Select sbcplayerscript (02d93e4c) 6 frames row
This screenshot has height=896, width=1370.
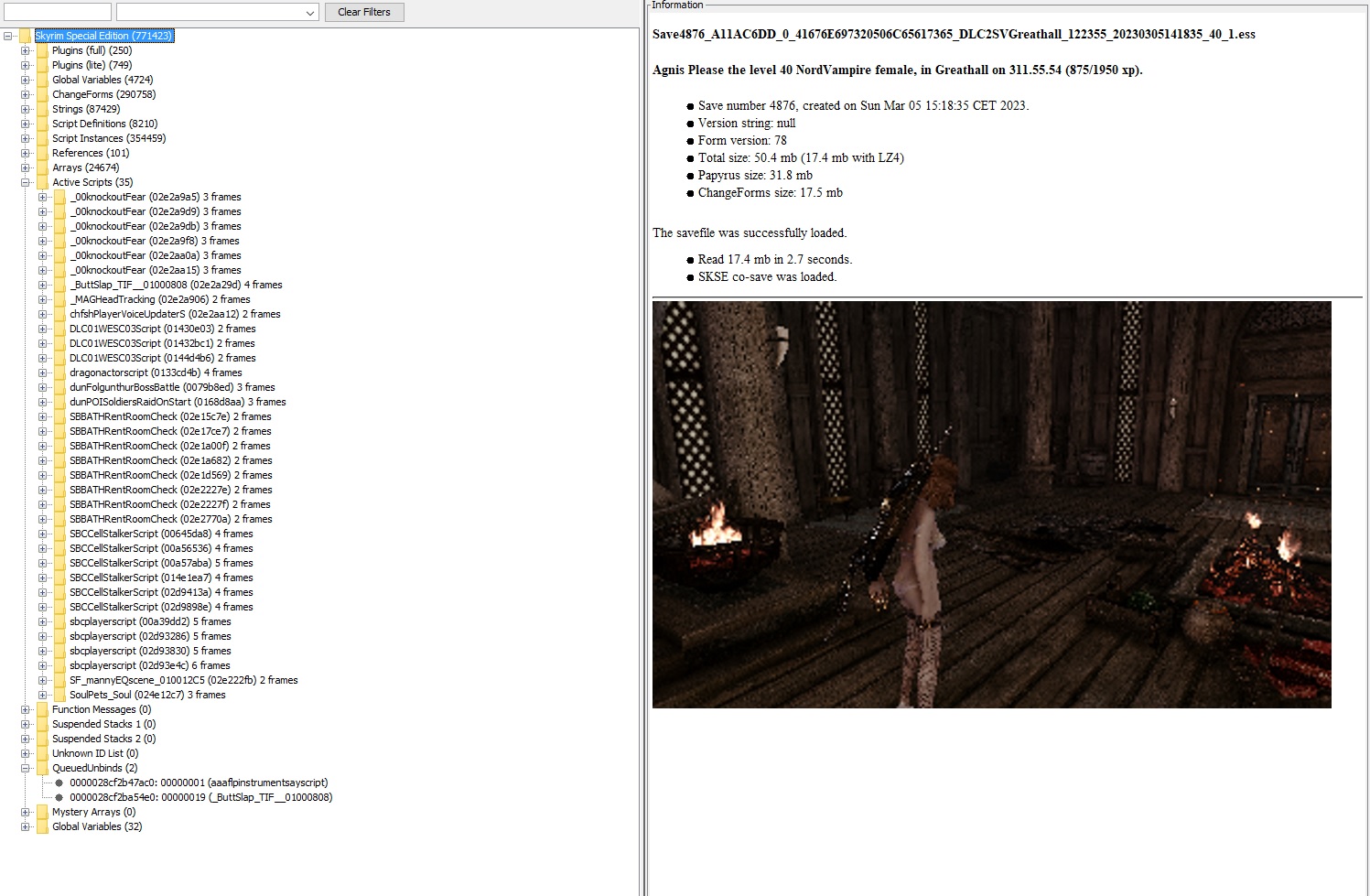(150, 665)
